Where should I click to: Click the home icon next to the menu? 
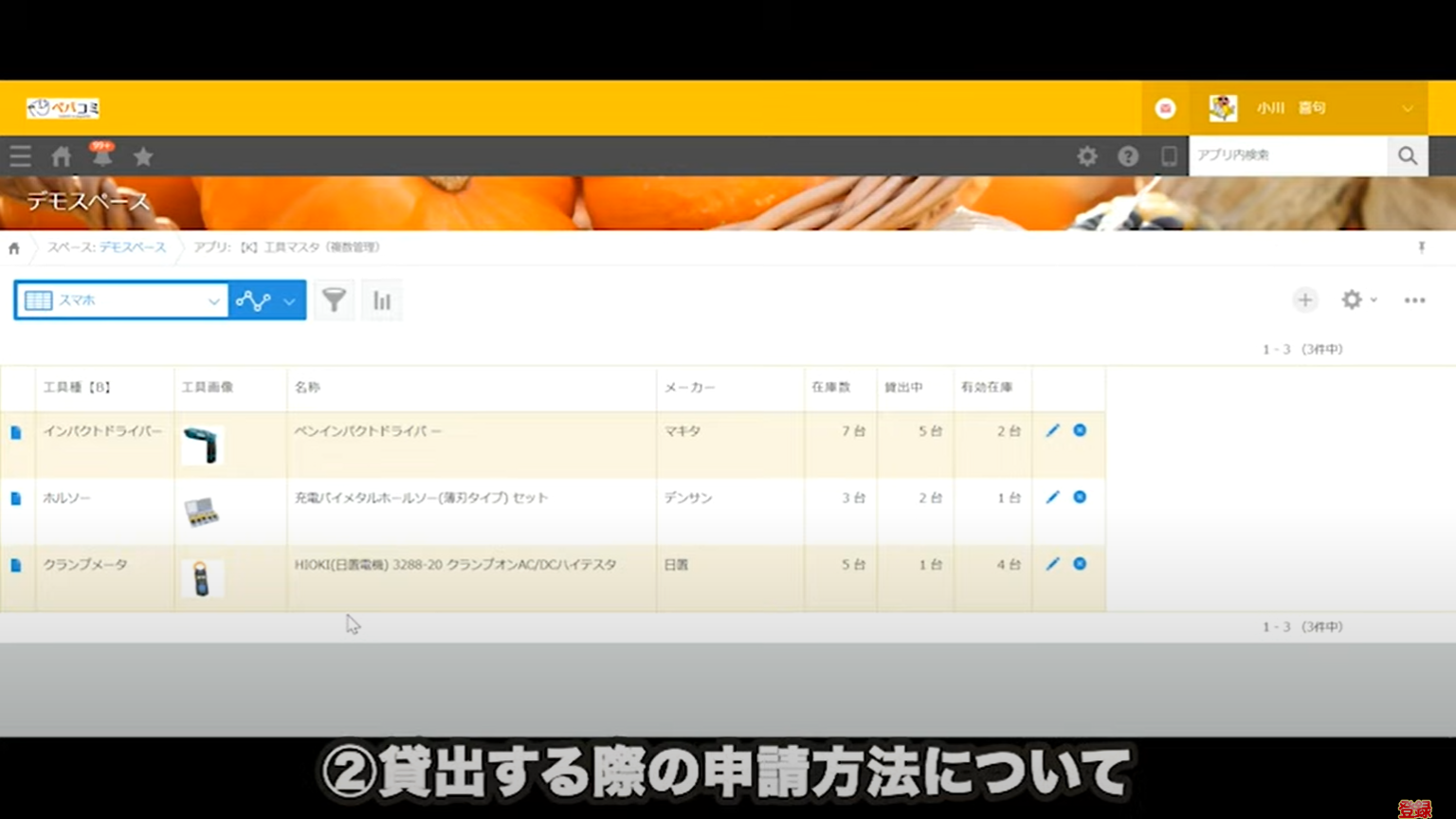pyautogui.click(x=61, y=155)
